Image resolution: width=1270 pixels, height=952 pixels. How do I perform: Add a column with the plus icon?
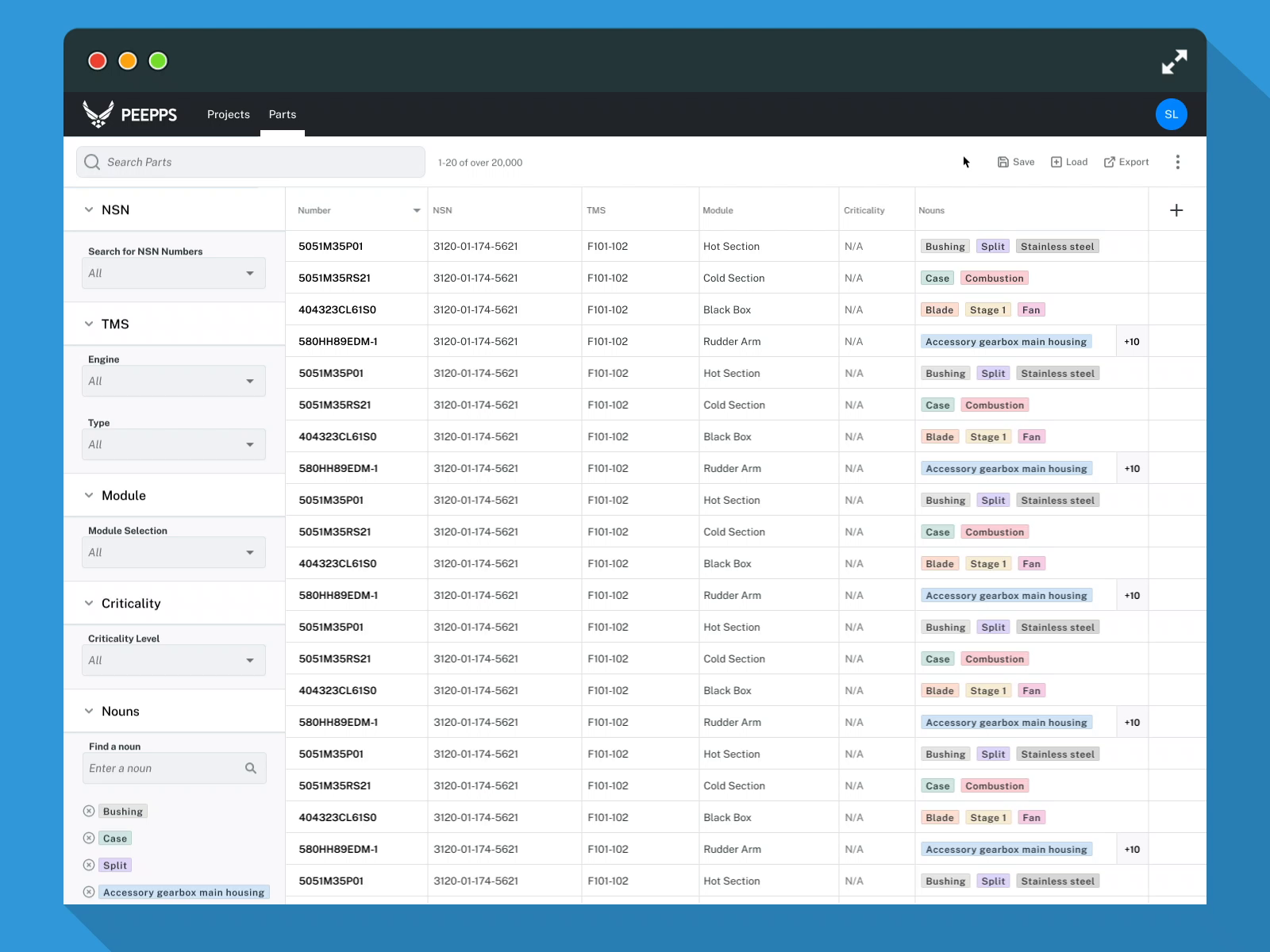tap(1176, 210)
